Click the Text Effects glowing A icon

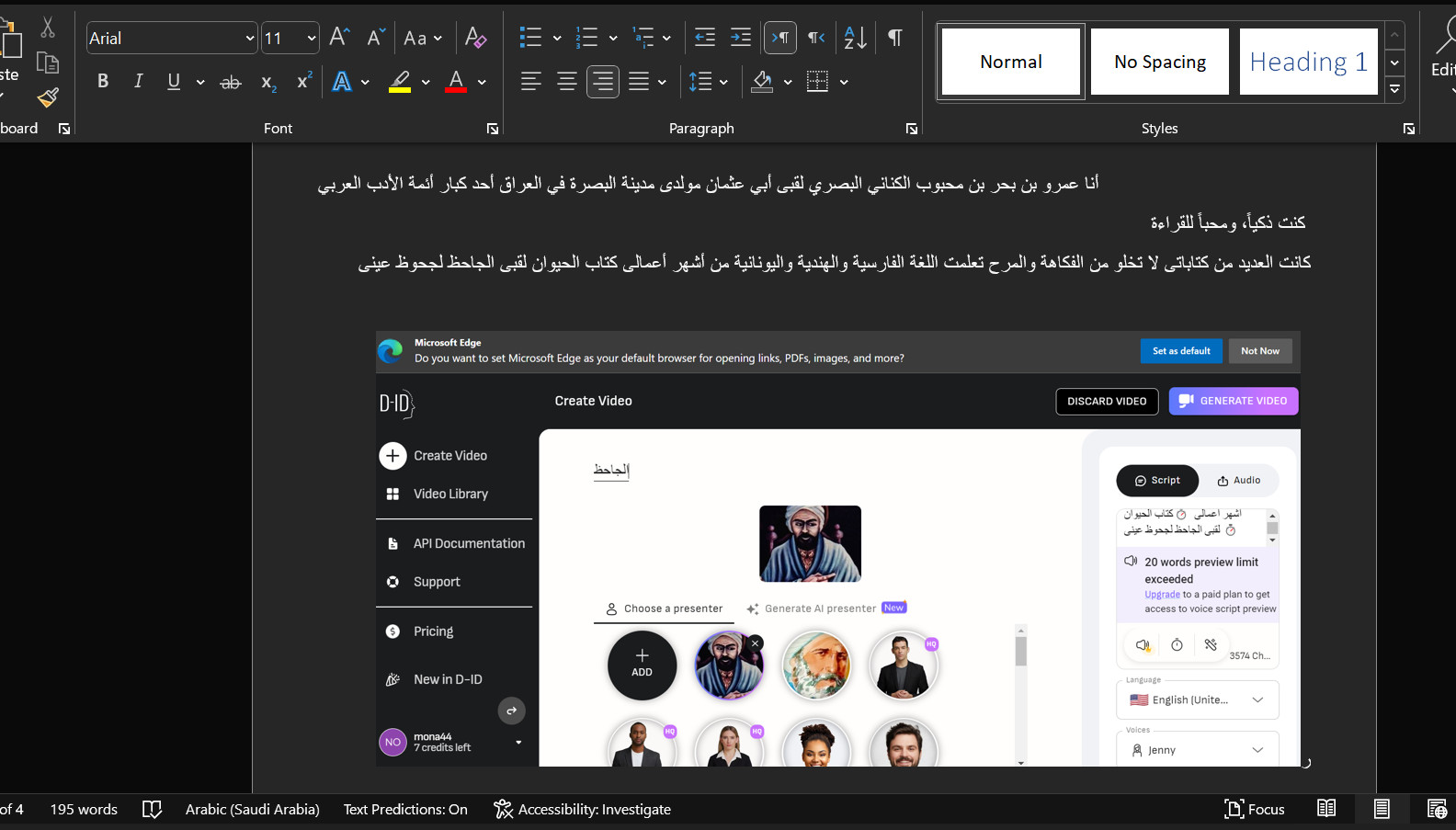click(342, 82)
